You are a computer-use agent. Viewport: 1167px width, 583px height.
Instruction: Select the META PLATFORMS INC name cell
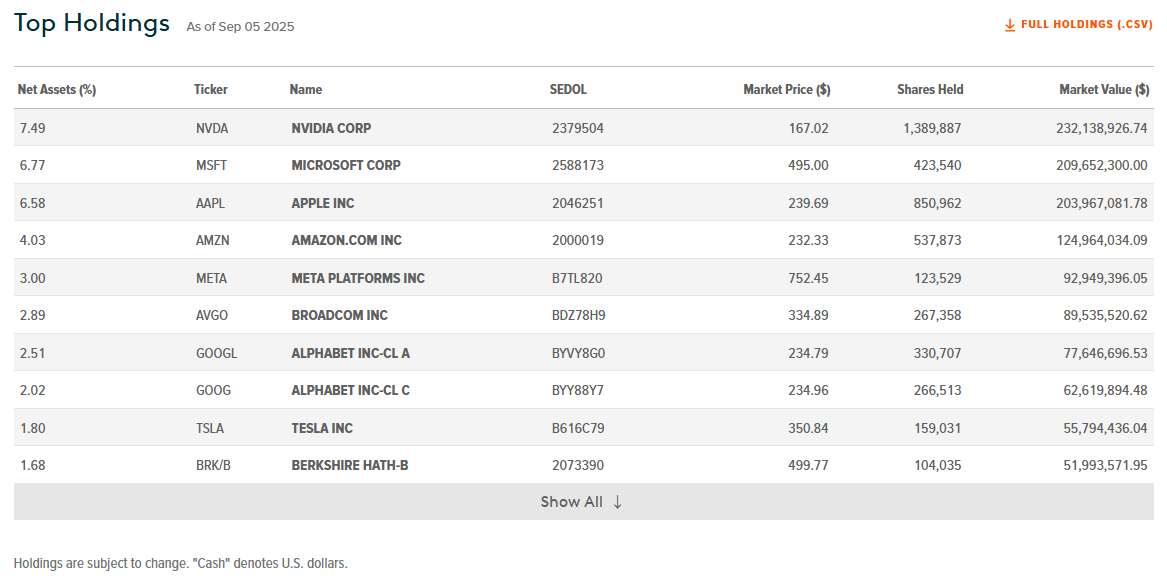coord(358,278)
